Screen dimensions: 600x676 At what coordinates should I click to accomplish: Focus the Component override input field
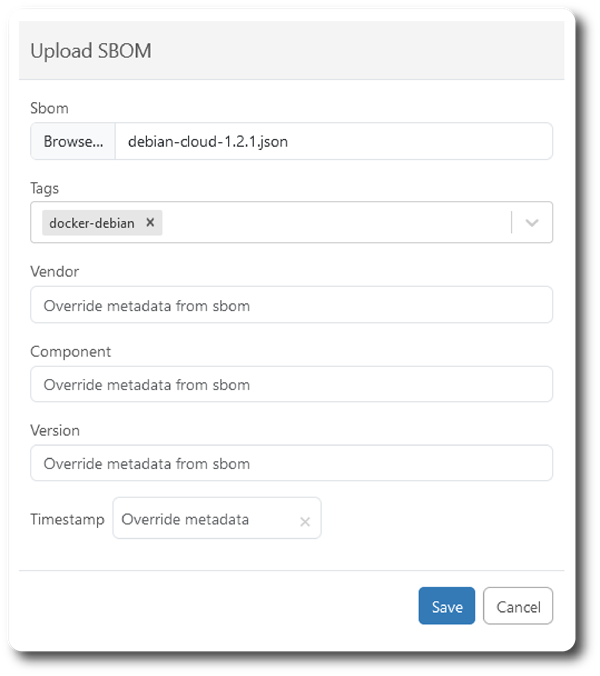291,384
